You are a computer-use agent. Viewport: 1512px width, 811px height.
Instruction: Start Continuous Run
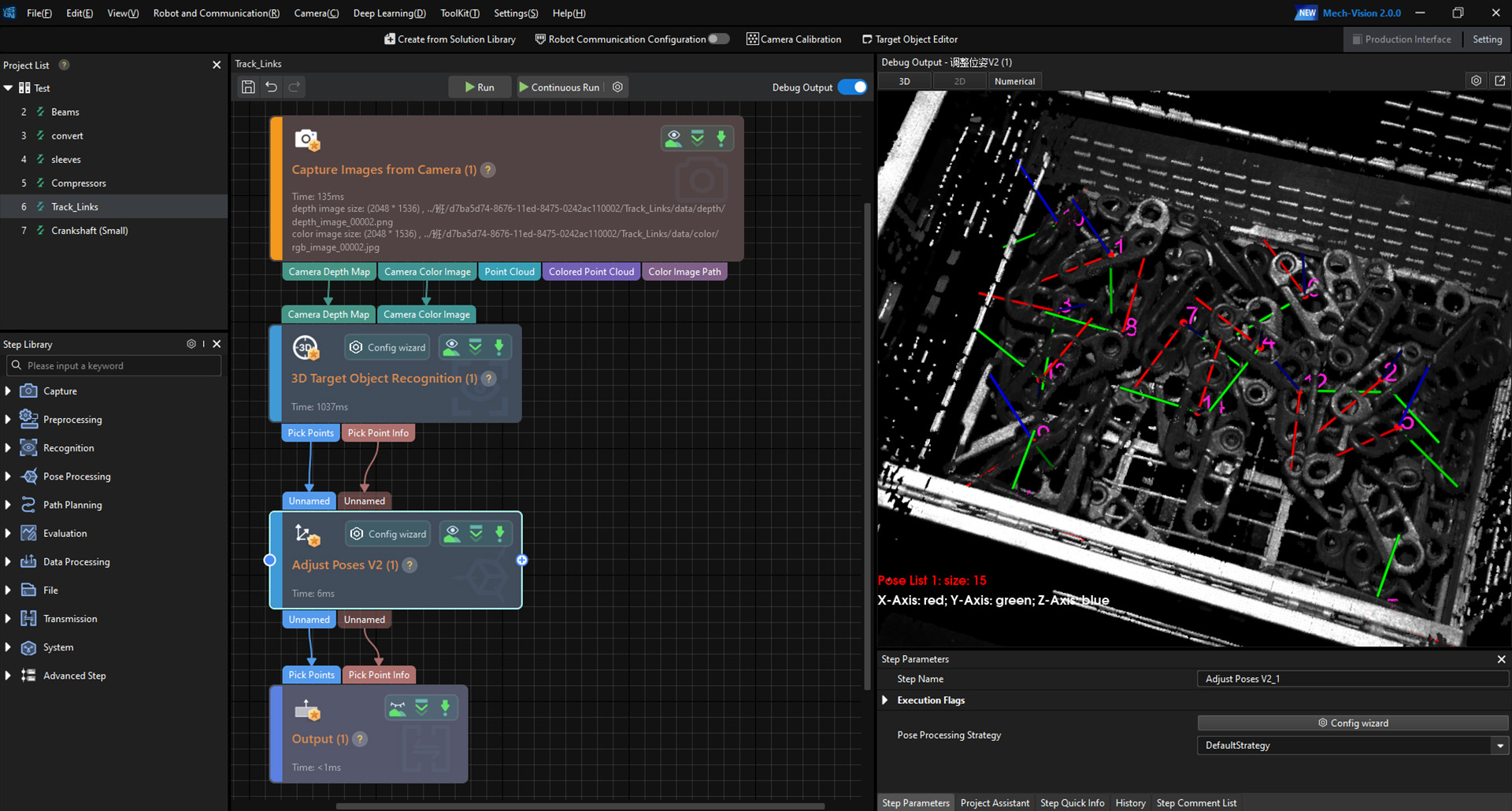point(559,87)
